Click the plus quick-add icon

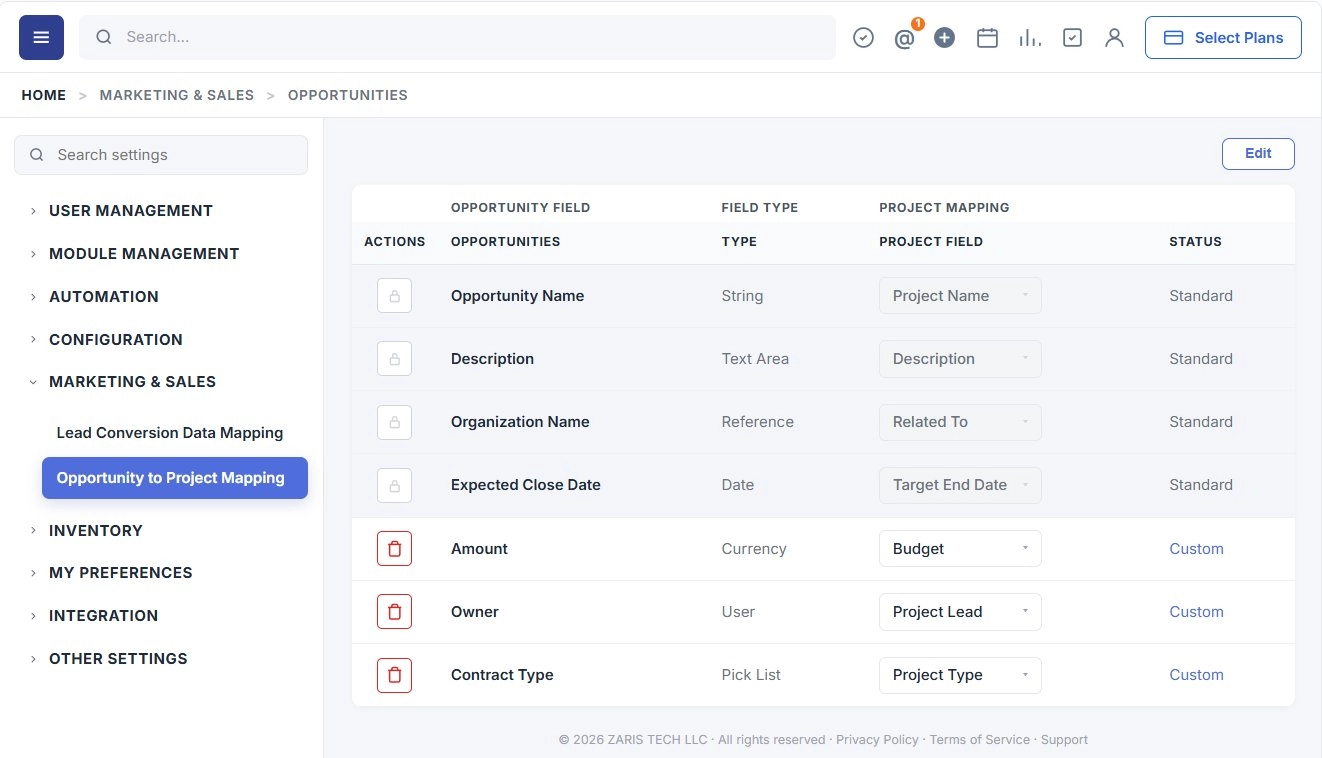pyautogui.click(x=945, y=38)
